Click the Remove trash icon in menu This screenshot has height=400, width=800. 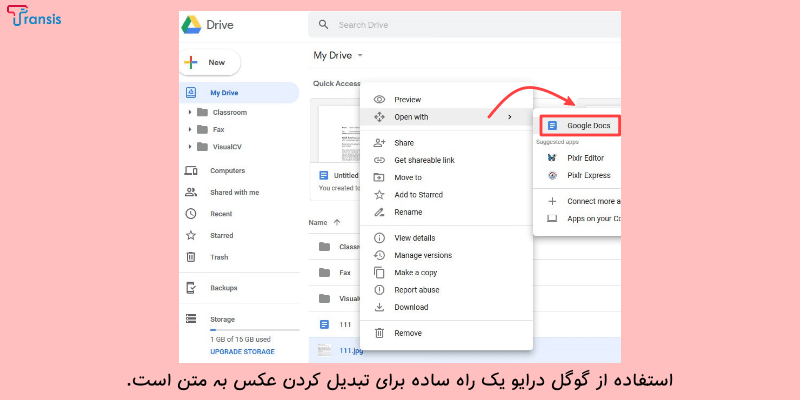pos(379,333)
